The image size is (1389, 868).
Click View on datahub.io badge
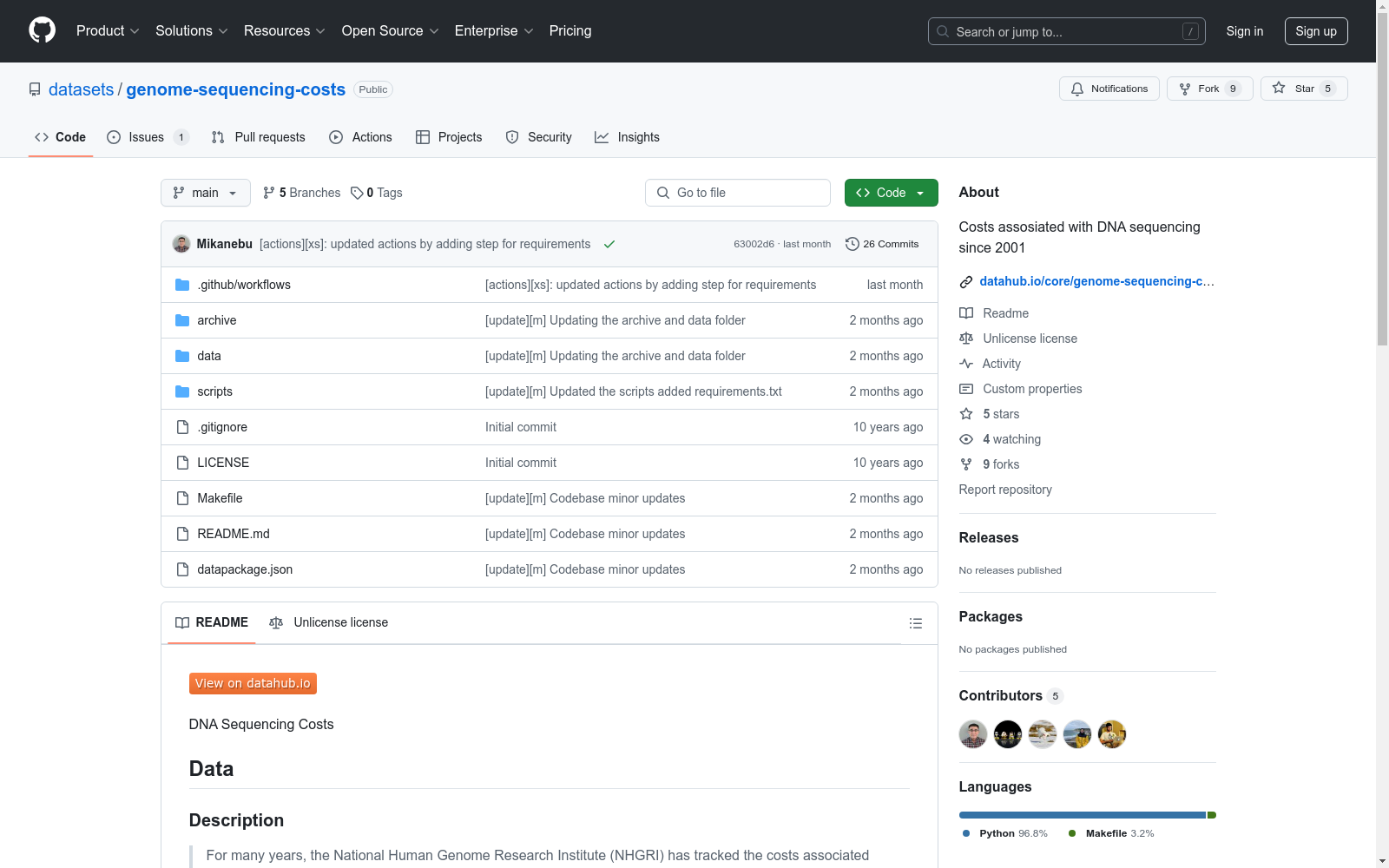point(253,684)
